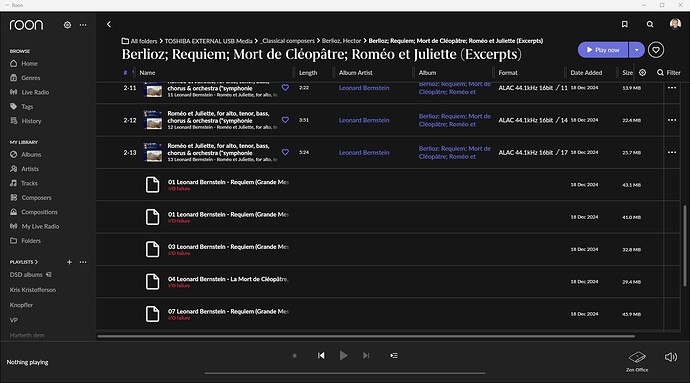The height and width of the screenshot is (383, 690).
Task: Click album art thumbnail of track 2-12
Action: [x=153, y=120]
